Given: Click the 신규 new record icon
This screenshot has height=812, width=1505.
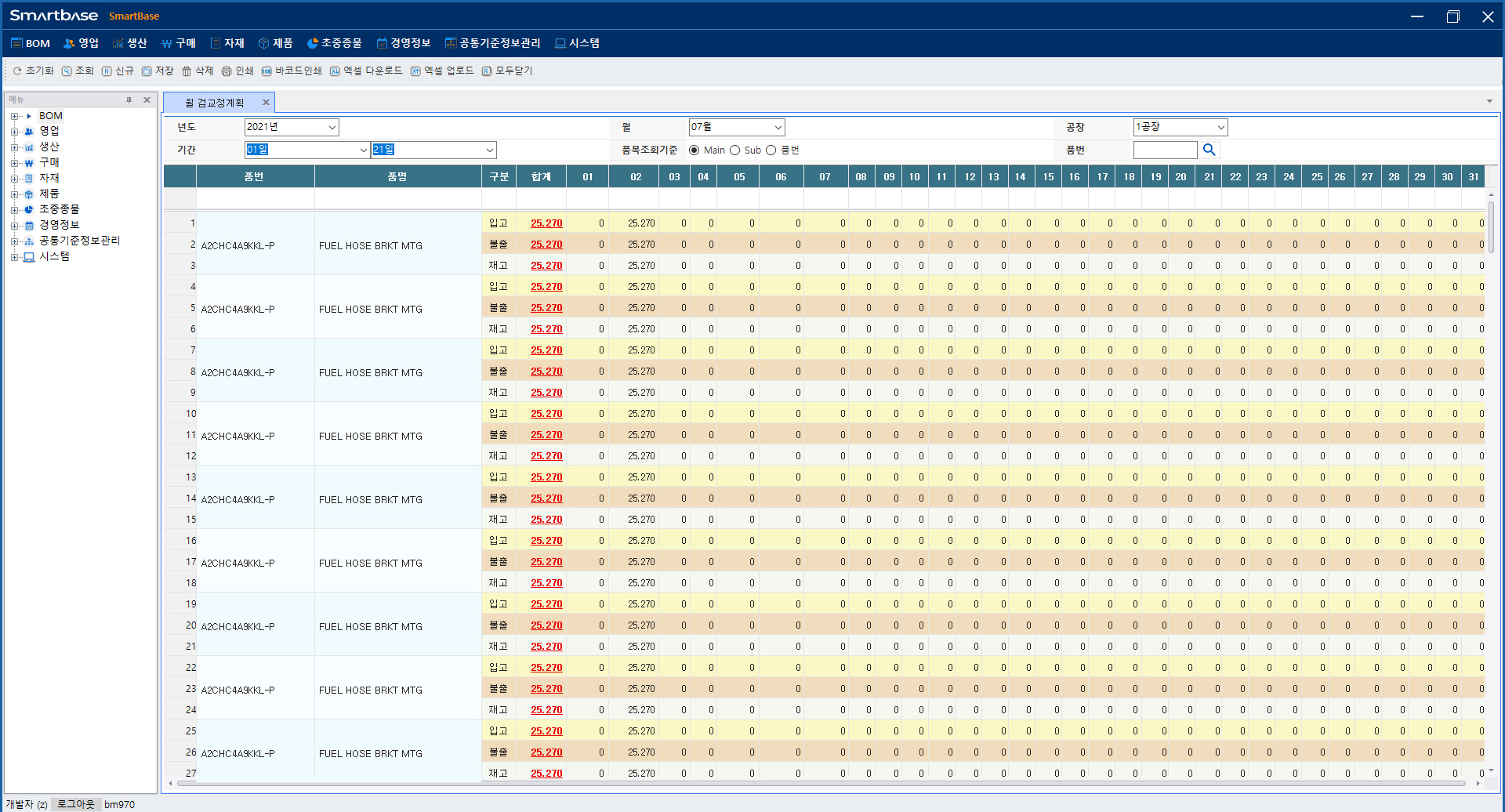Looking at the screenshot, I should point(107,71).
